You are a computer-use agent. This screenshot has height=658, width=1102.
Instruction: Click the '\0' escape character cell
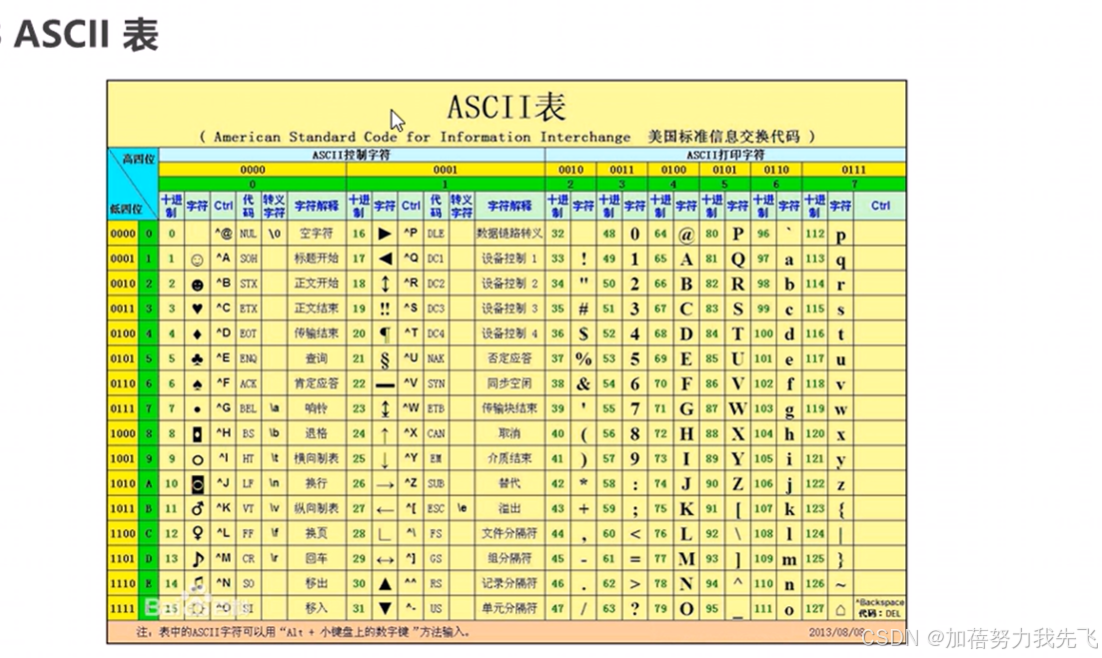[x=274, y=233]
